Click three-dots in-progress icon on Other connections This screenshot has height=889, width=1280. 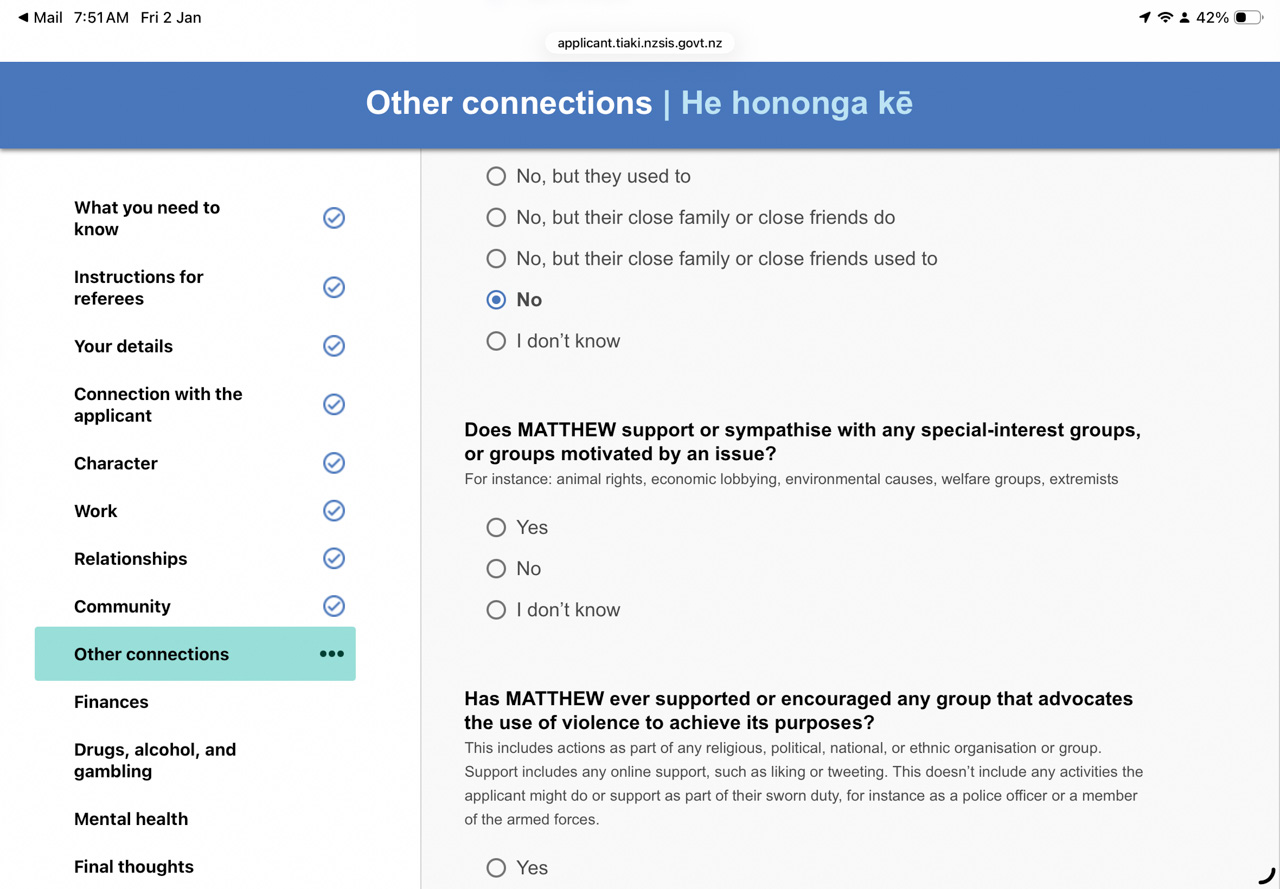click(x=332, y=654)
